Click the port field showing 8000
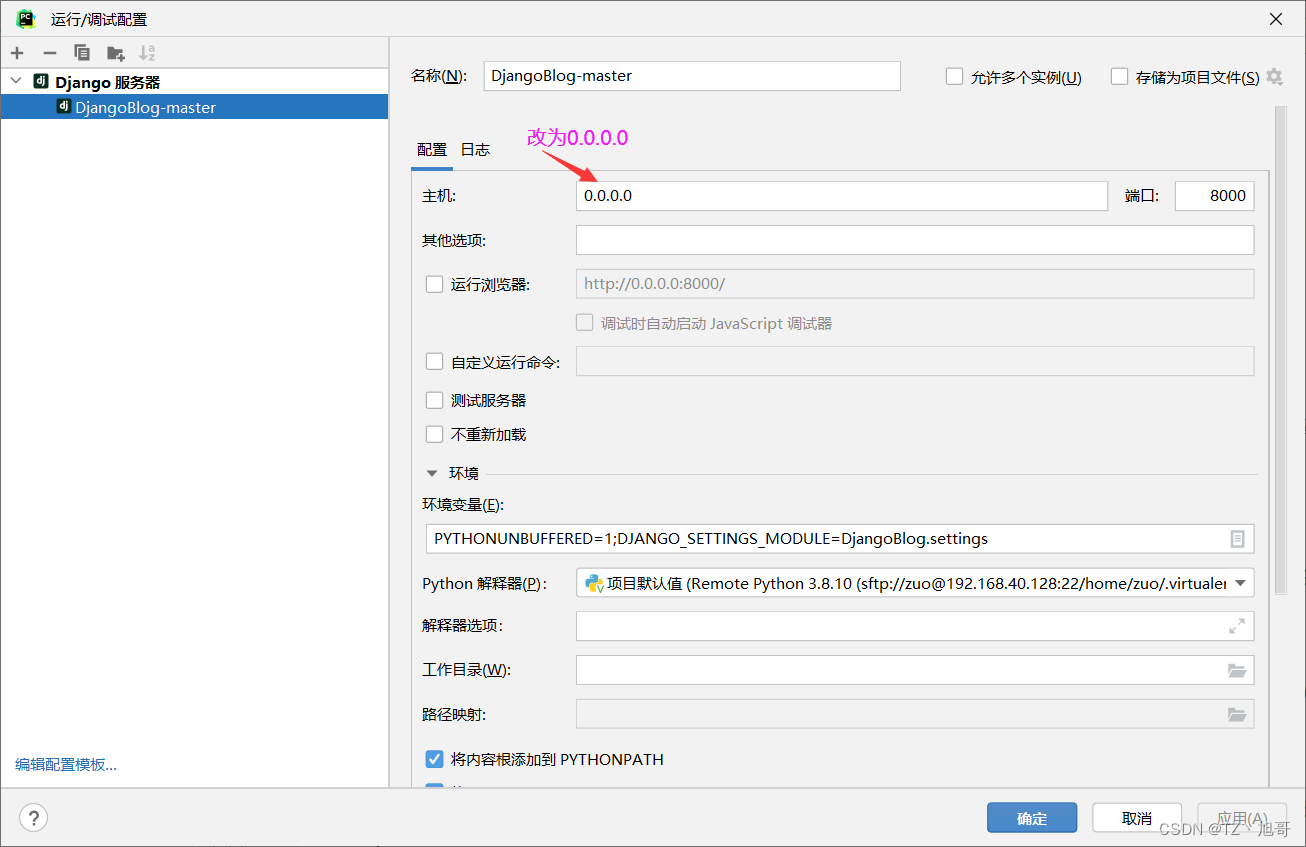Screen dimensions: 1306x847 pos(1214,196)
